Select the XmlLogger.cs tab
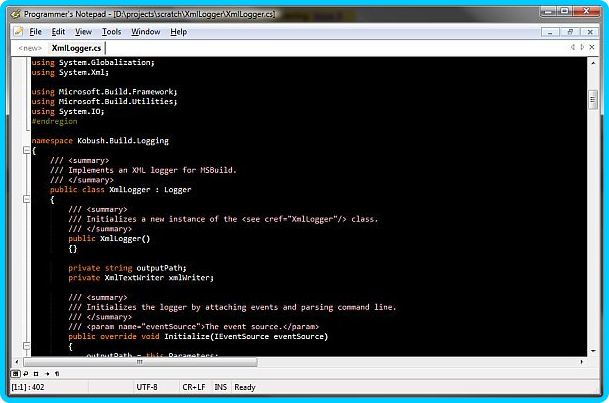This screenshot has height=403, width=609. click(x=77, y=48)
